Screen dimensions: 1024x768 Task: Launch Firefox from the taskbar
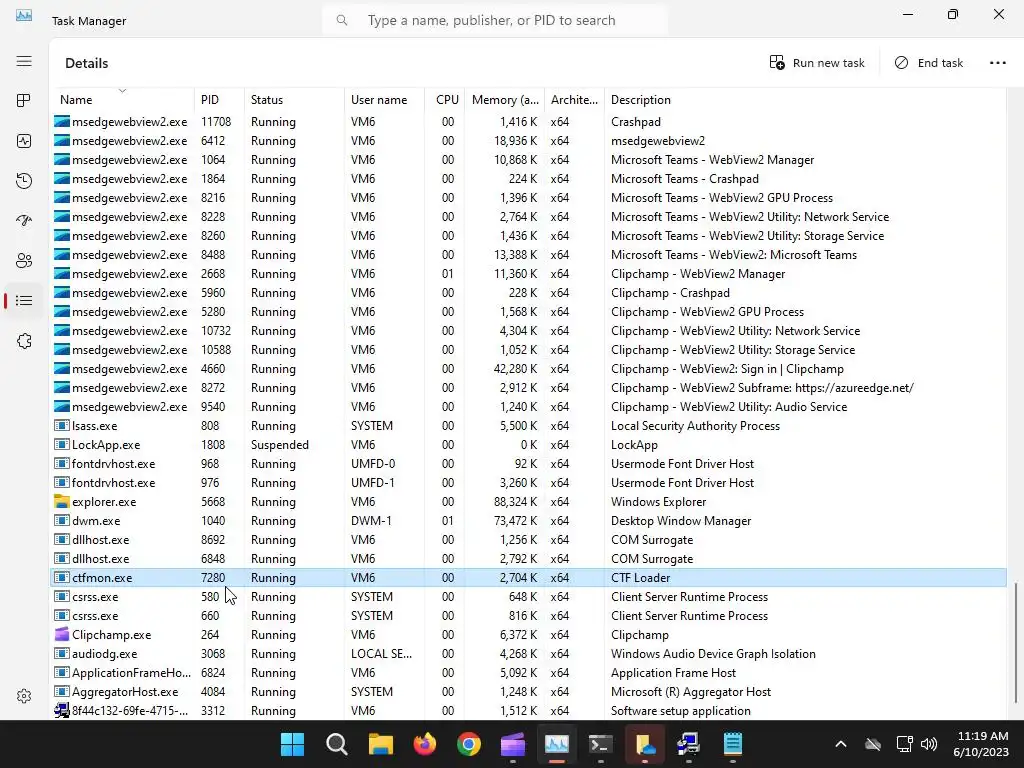click(x=424, y=744)
